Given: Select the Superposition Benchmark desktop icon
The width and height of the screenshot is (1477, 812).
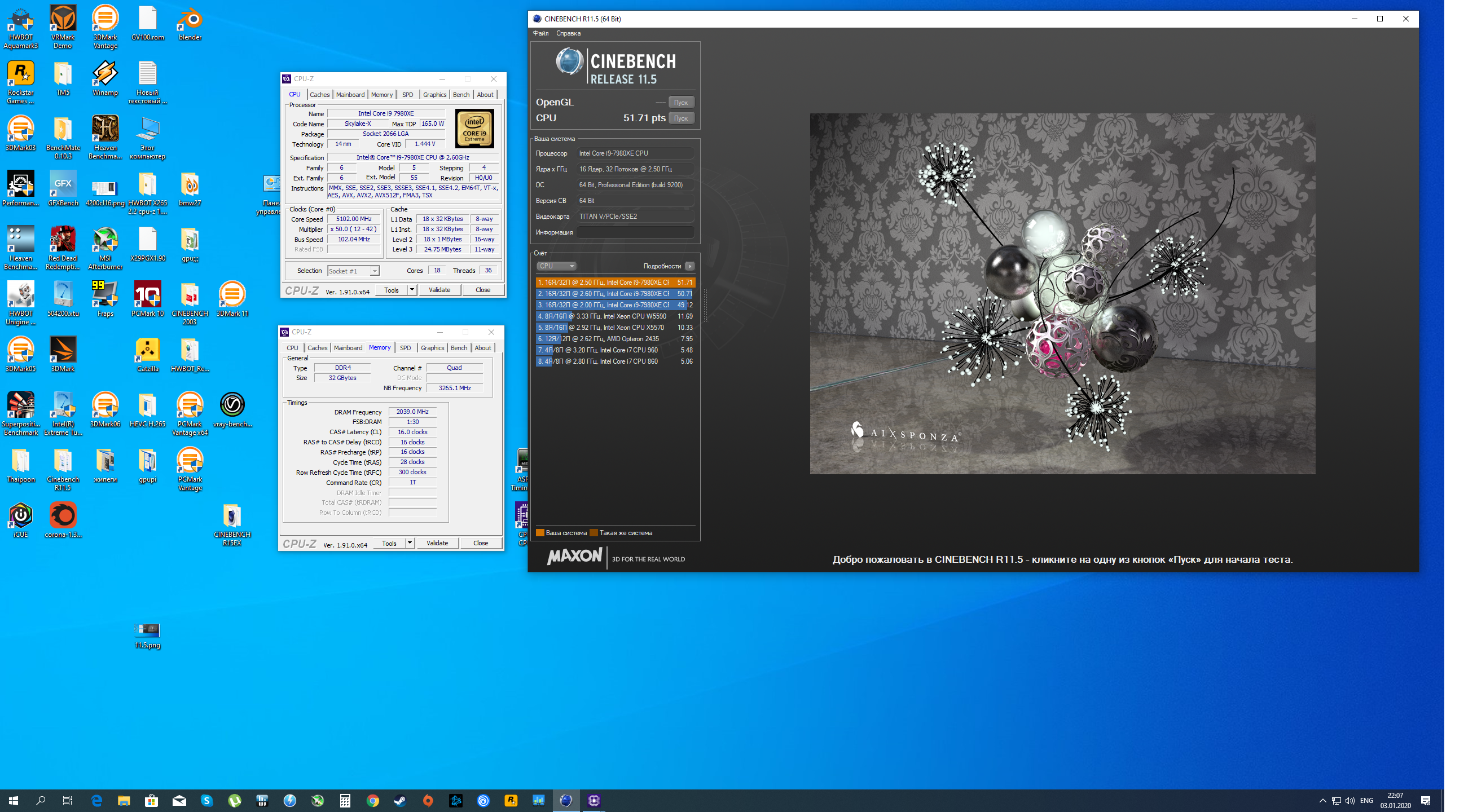Looking at the screenshot, I should click(21, 414).
